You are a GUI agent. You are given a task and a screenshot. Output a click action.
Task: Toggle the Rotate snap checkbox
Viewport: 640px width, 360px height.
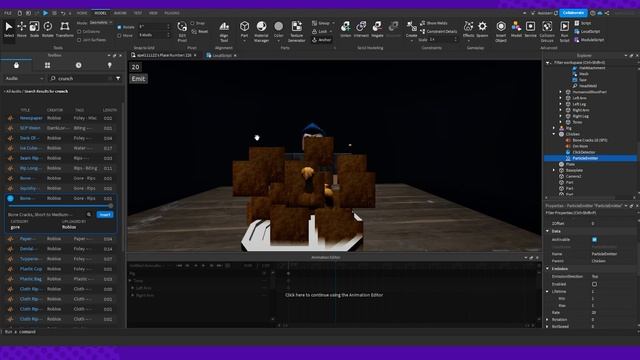tap(119, 27)
